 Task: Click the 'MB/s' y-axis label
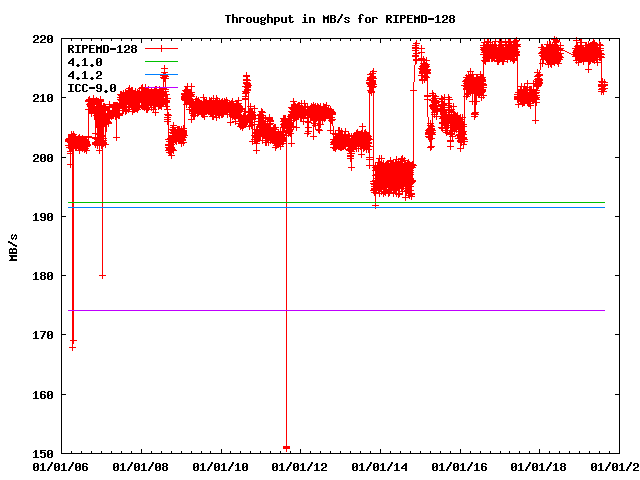(x=13, y=246)
